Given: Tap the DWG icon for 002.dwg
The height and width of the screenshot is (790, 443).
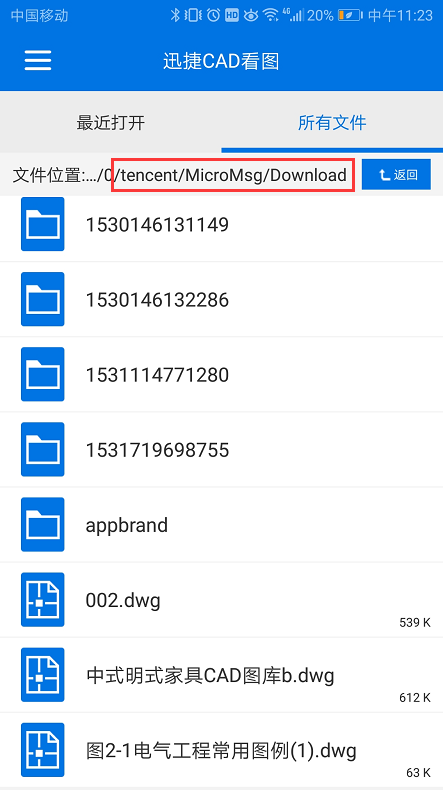Looking at the screenshot, I should (42, 600).
